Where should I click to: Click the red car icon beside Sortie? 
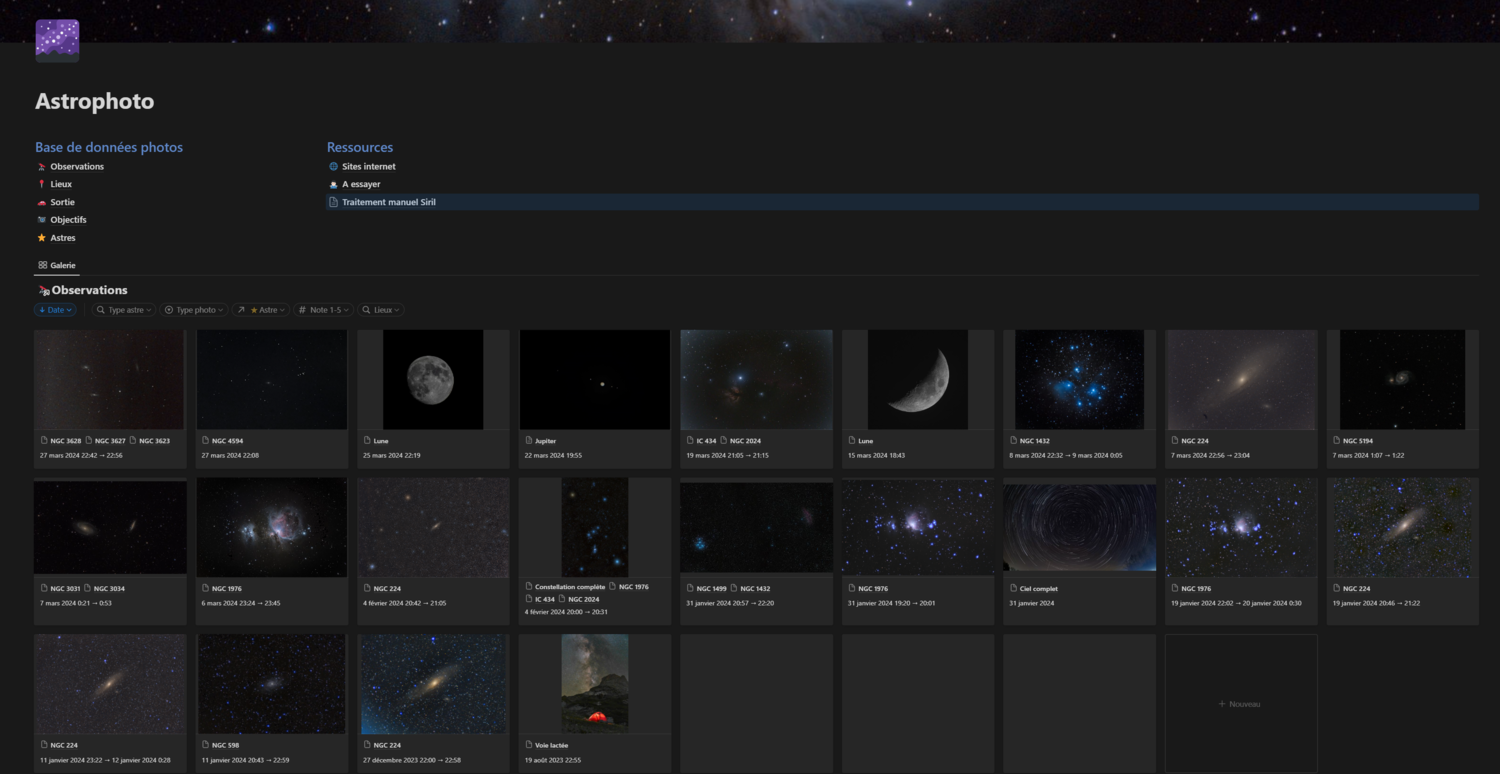click(x=41, y=202)
